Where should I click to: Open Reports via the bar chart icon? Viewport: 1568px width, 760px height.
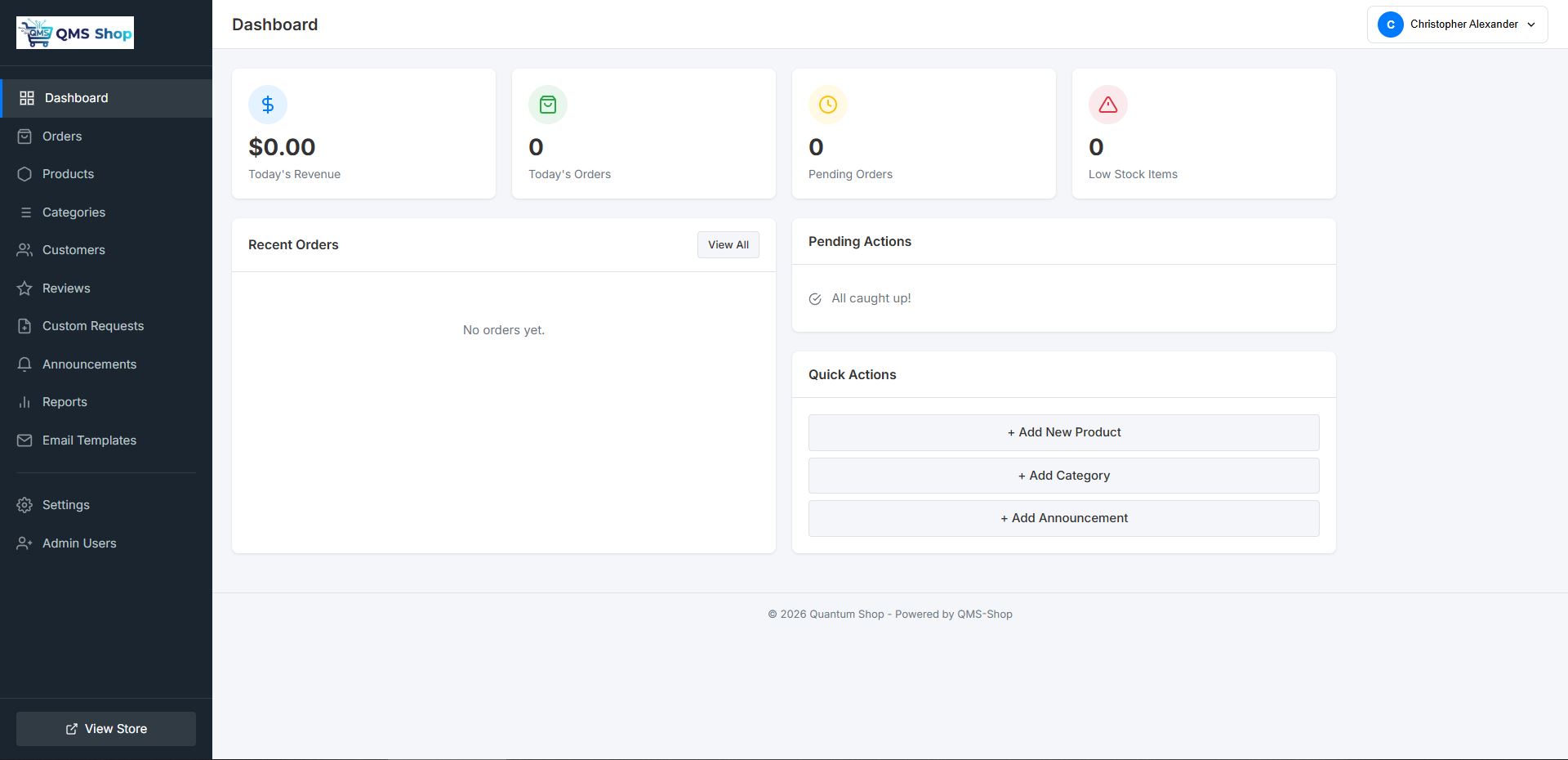point(24,402)
